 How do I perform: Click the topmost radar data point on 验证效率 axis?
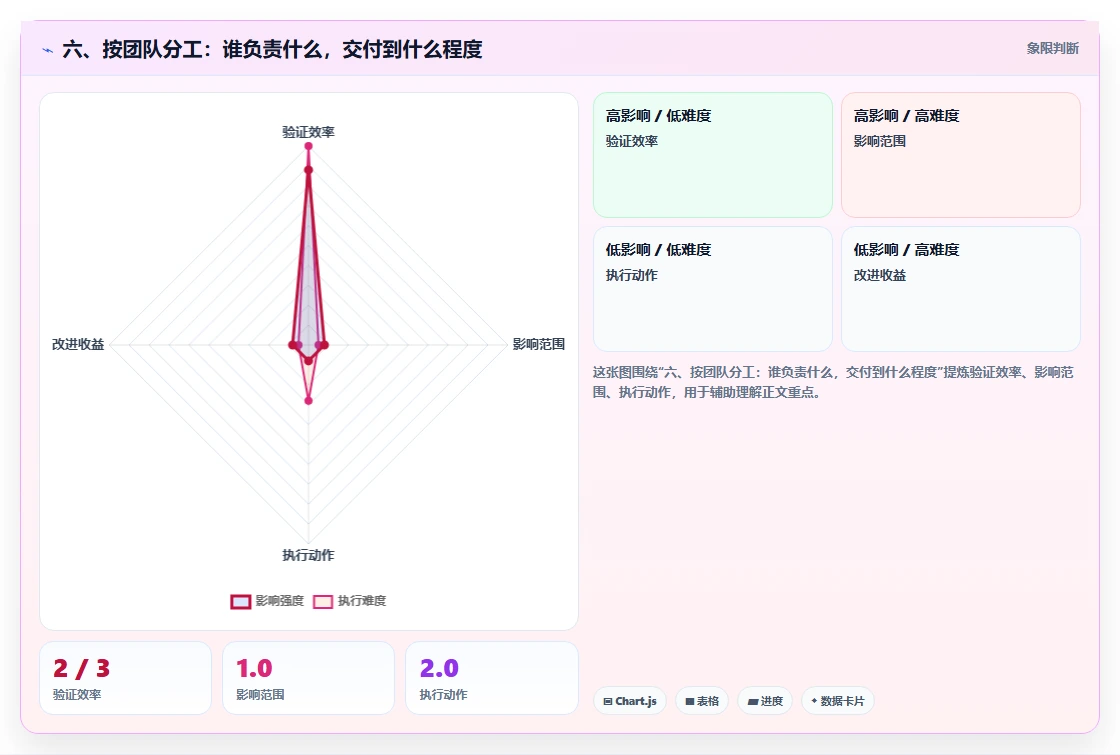click(309, 146)
